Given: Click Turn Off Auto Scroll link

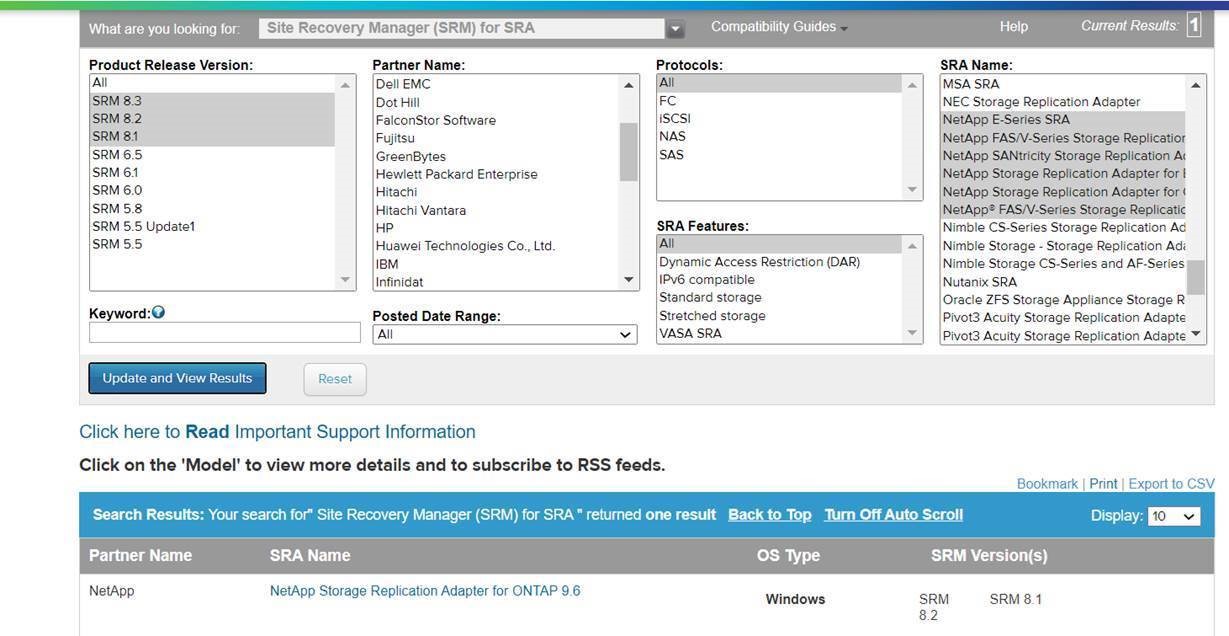Looking at the screenshot, I should click(x=893, y=515).
